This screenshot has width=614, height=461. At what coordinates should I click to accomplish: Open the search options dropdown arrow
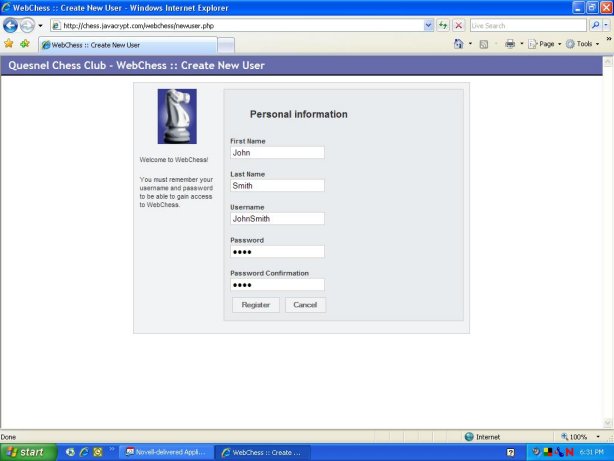pos(606,26)
